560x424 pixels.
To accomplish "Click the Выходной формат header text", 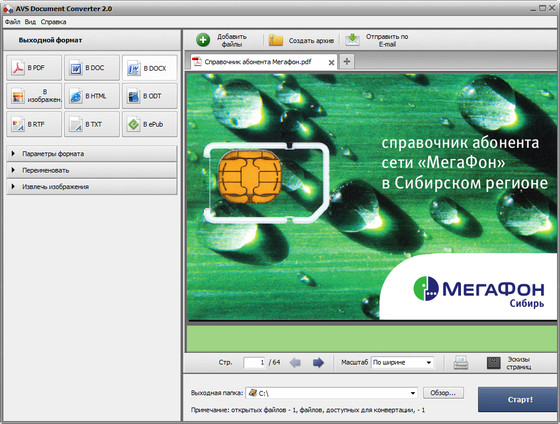I will click(50, 40).
